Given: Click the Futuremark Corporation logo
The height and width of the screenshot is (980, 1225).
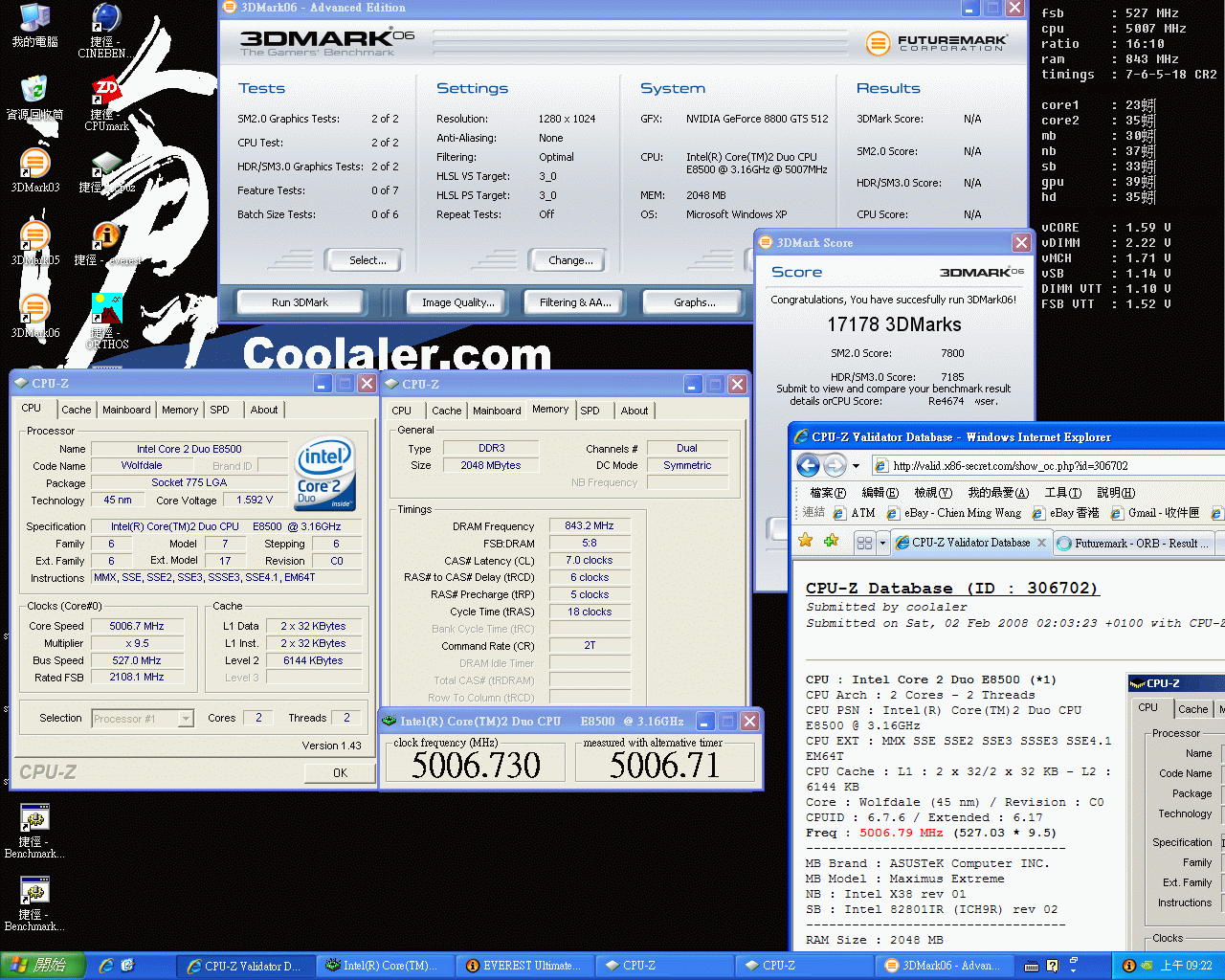Looking at the screenshot, I should [937, 43].
